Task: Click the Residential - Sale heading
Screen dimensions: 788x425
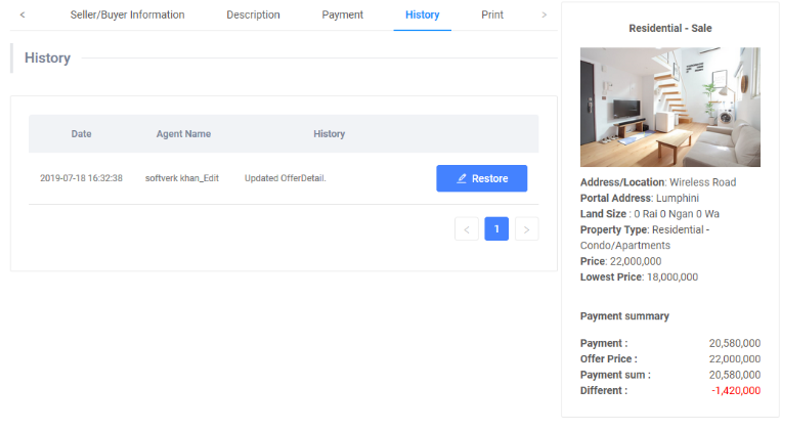Action: click(670, 29)
